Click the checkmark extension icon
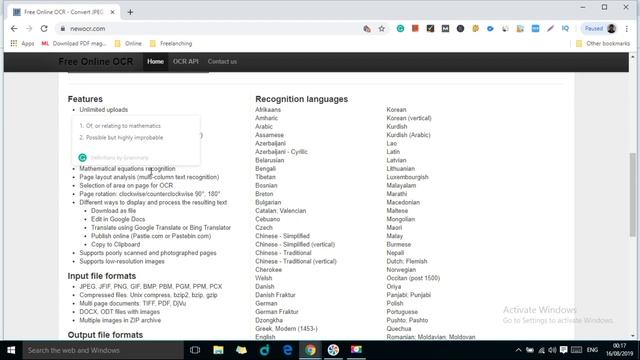The height and width of the screenshot is (360, 640). coord(430,29)
